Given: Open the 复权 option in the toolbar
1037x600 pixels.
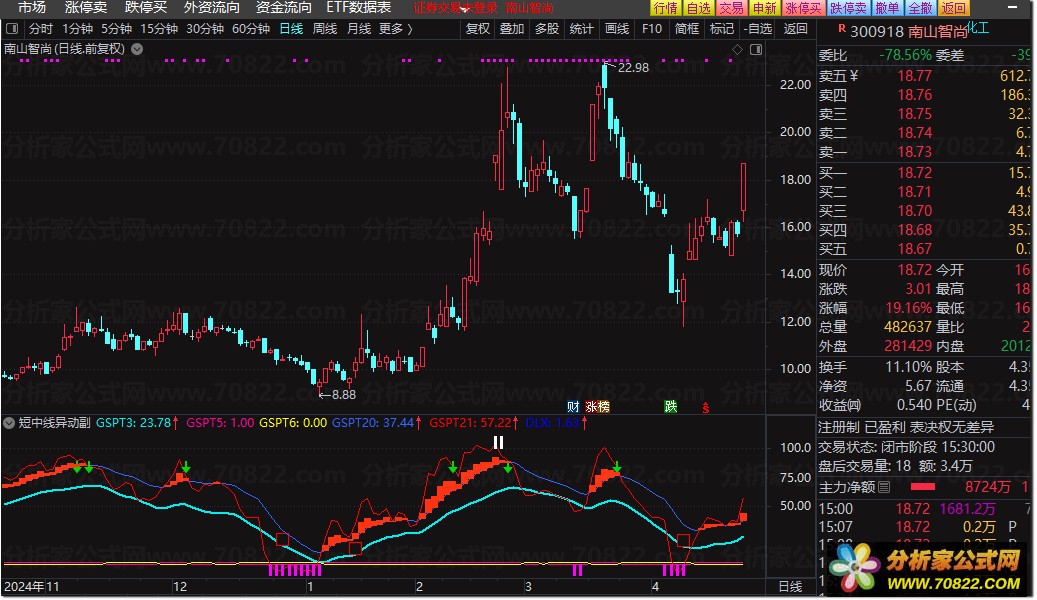Looking at the screenshot, I should coord(477,29).
